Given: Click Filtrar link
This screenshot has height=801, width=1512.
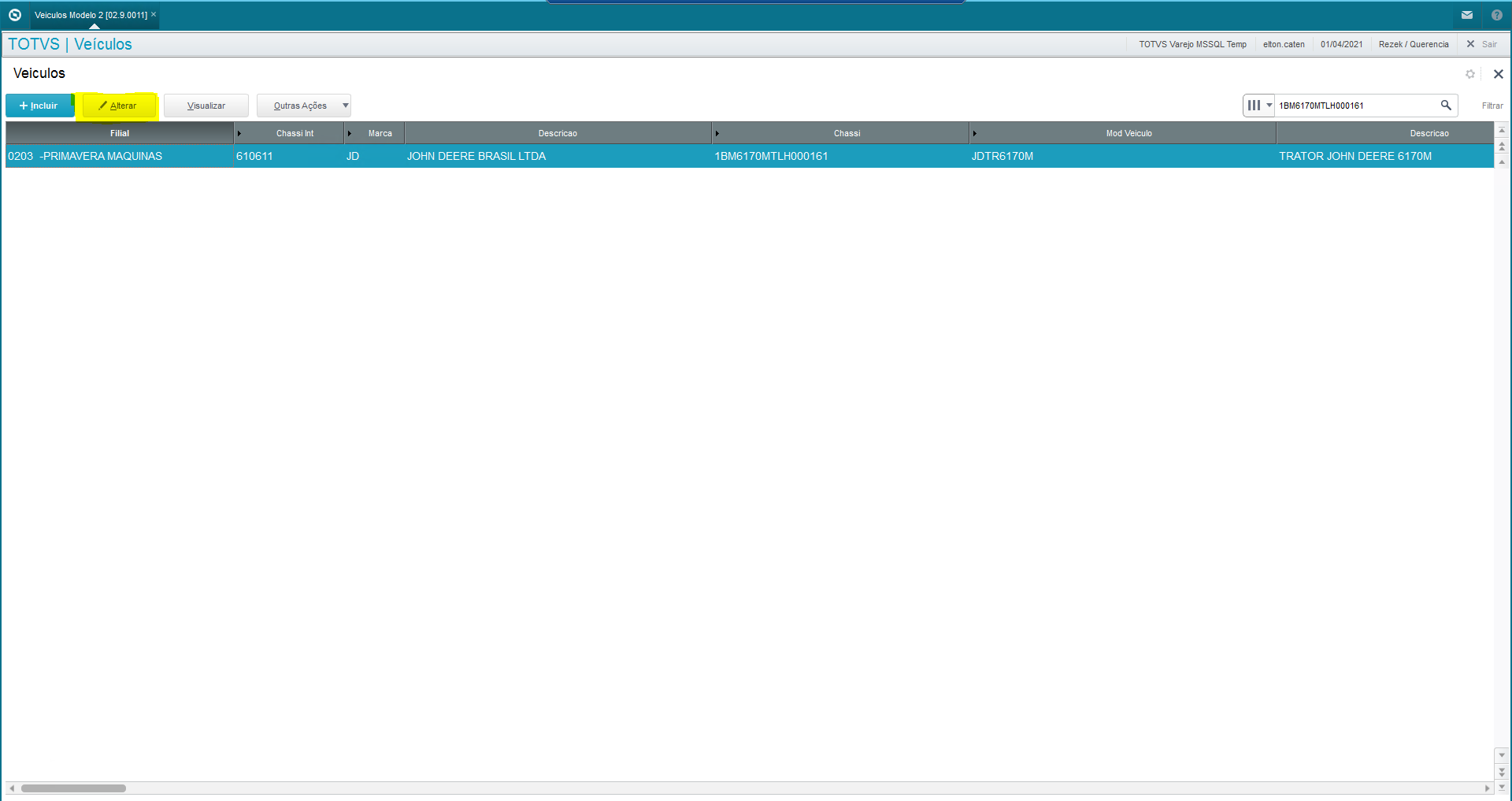Looking at the screenshot, I should pyautogui.click(x=1492, y=106).
